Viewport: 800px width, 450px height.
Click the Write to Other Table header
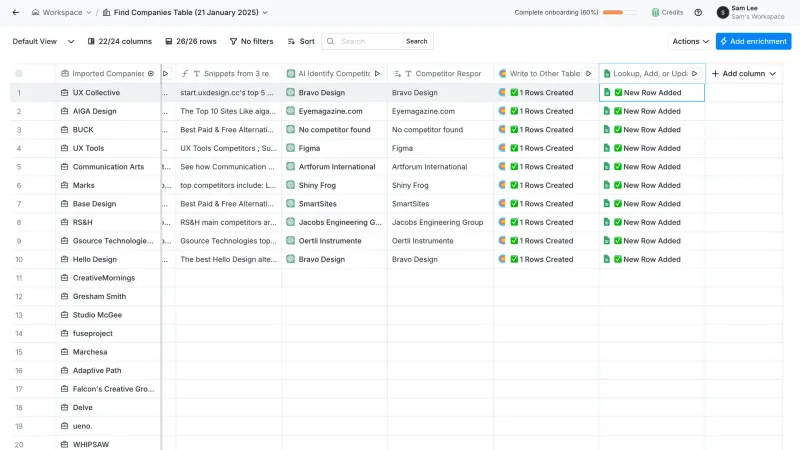click(546, 73)
